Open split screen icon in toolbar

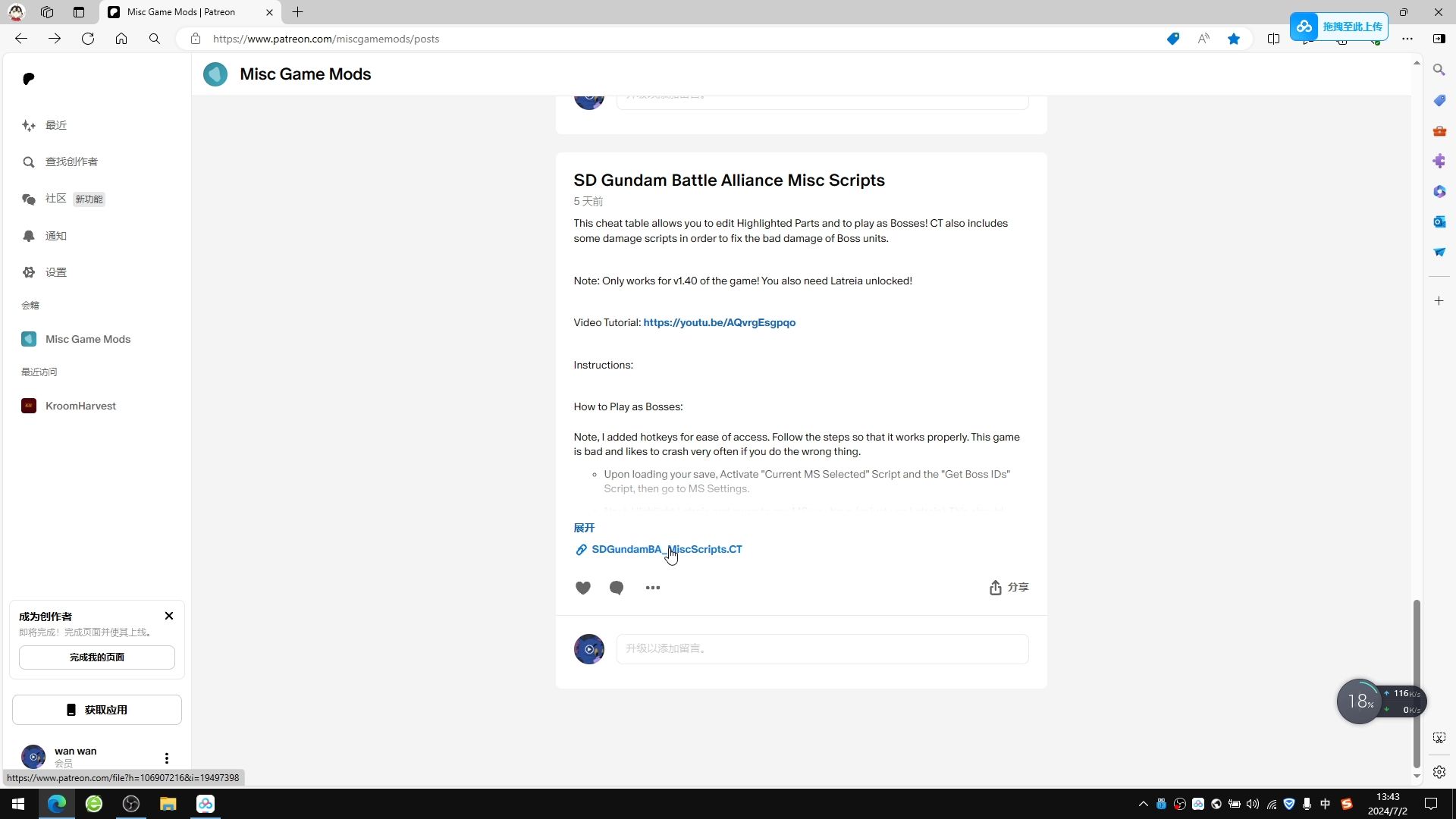(1273, 39)
